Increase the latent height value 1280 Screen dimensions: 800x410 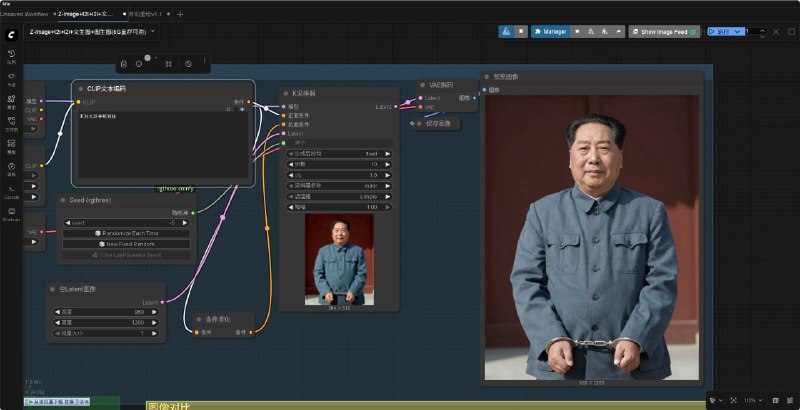[154, 322]
